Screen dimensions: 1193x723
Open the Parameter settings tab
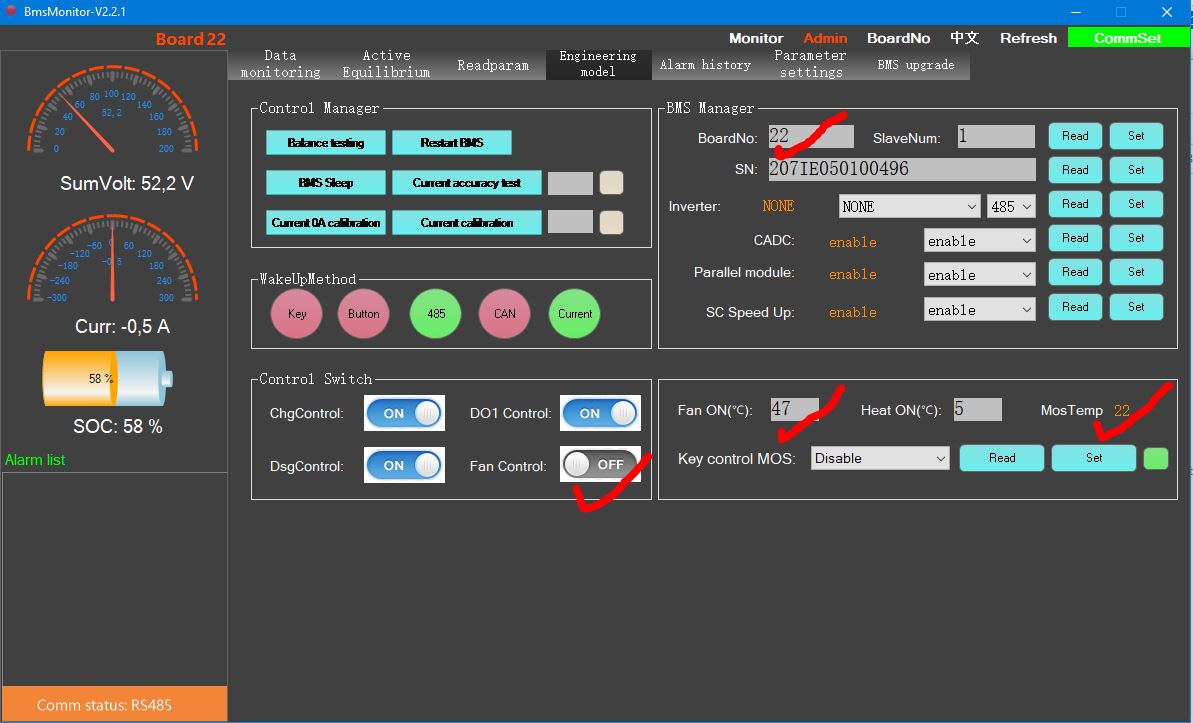pos(810,64)
